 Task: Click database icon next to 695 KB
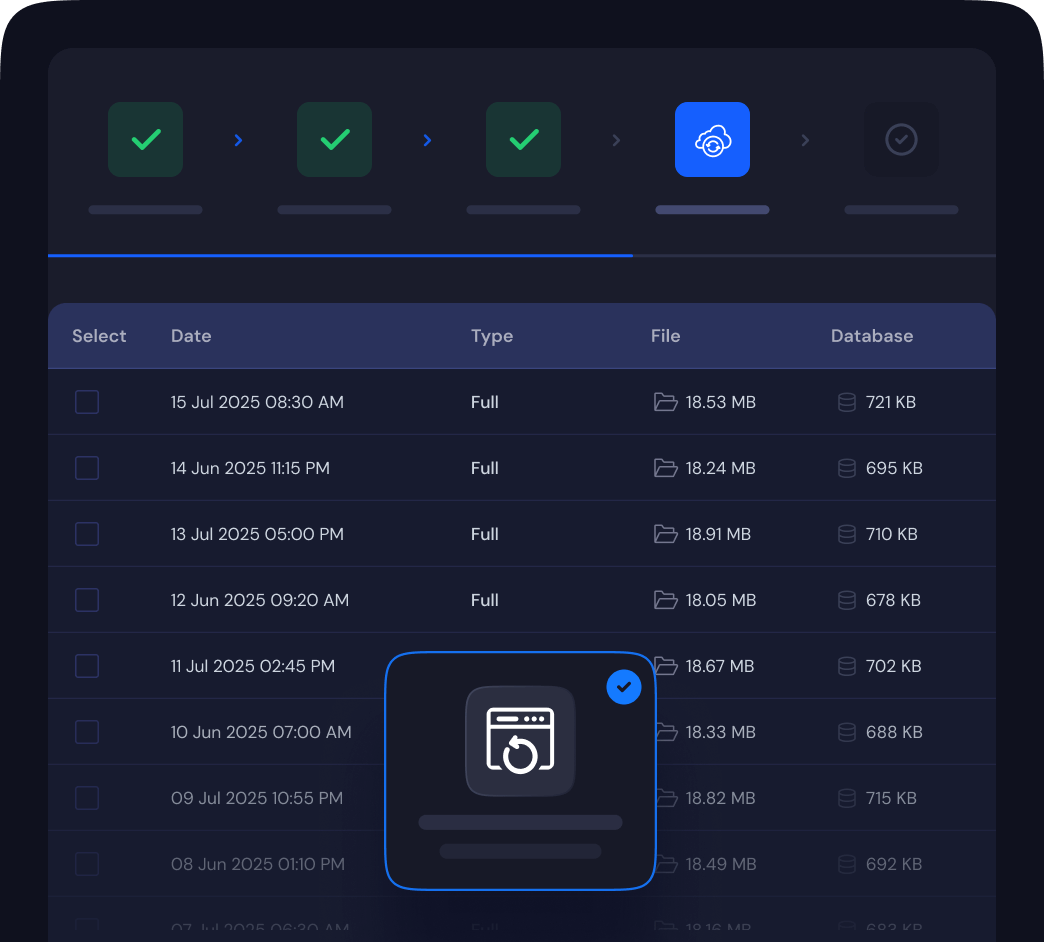(x=847, y=468)
